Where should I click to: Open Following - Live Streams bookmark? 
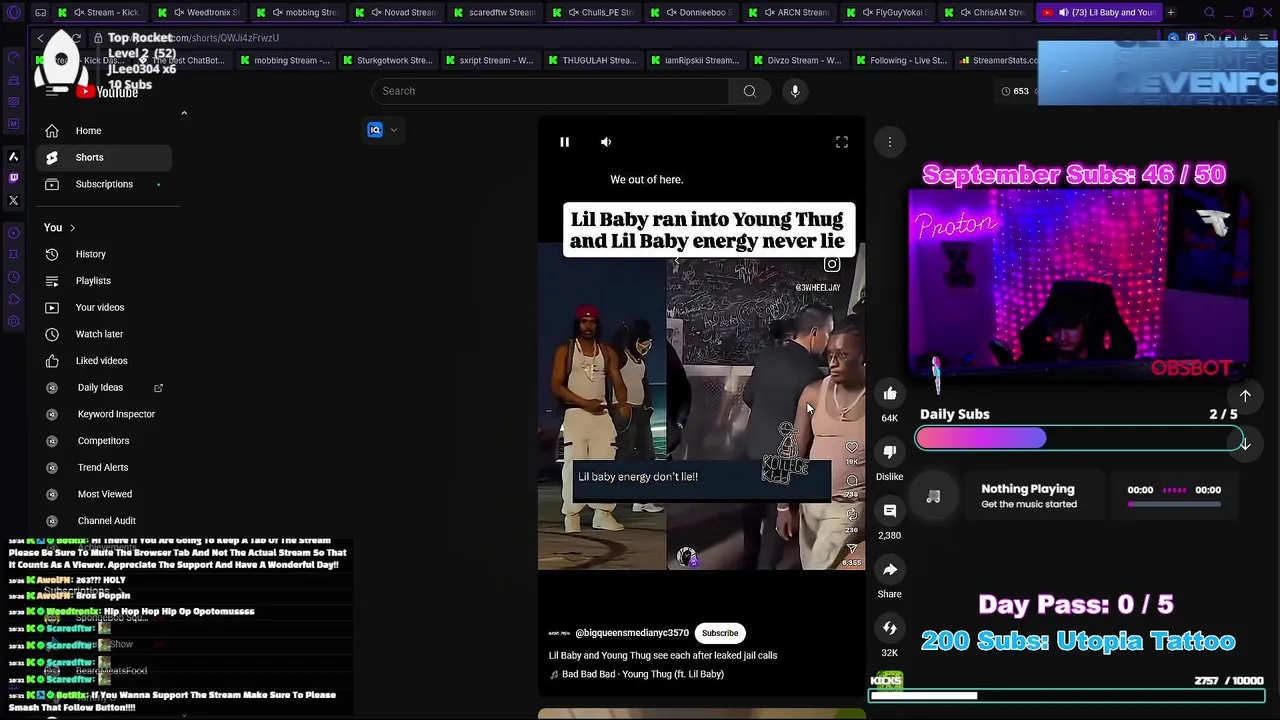(900, 60)
